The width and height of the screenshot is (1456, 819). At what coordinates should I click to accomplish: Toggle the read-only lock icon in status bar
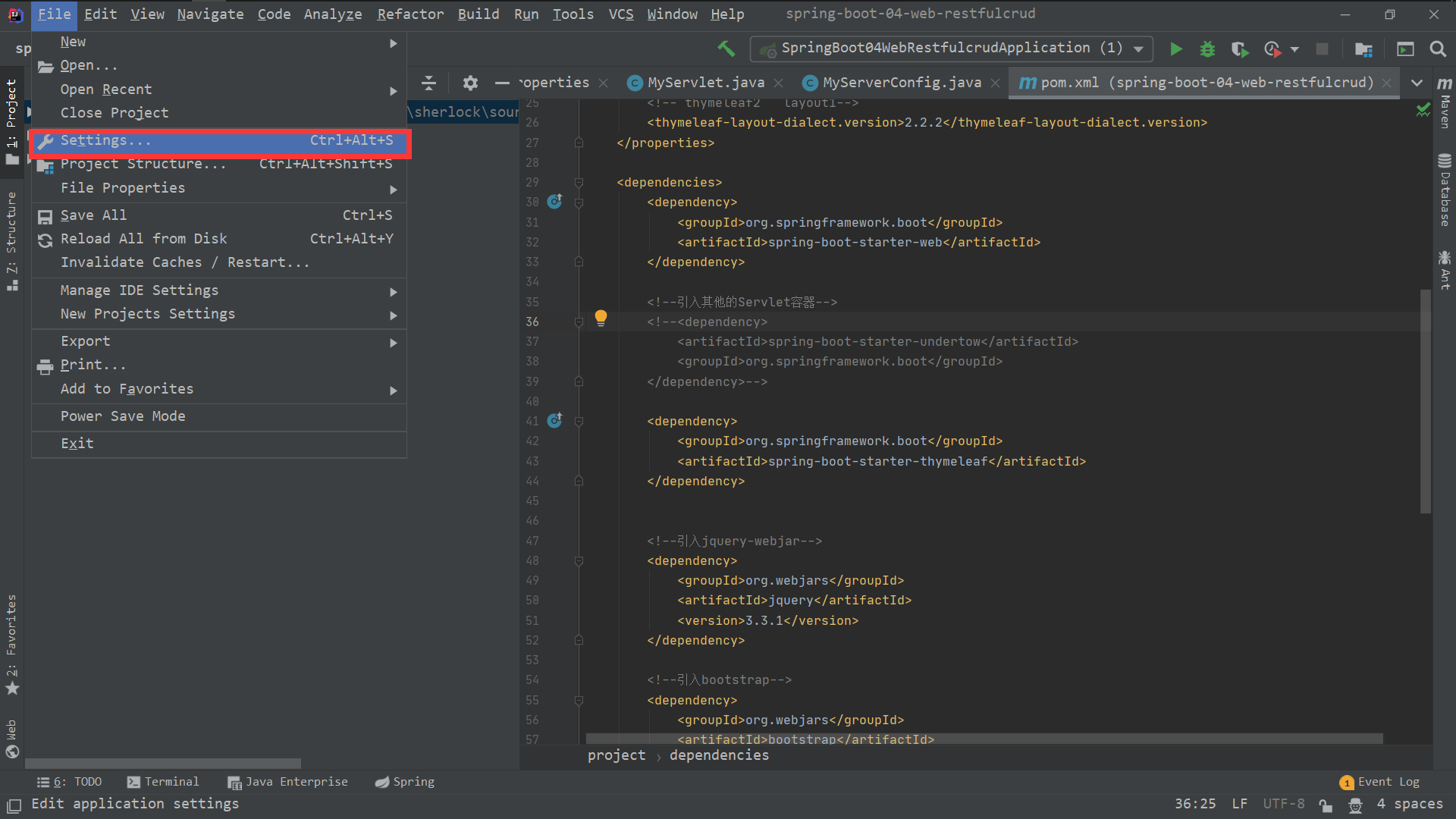(1325, 805)
